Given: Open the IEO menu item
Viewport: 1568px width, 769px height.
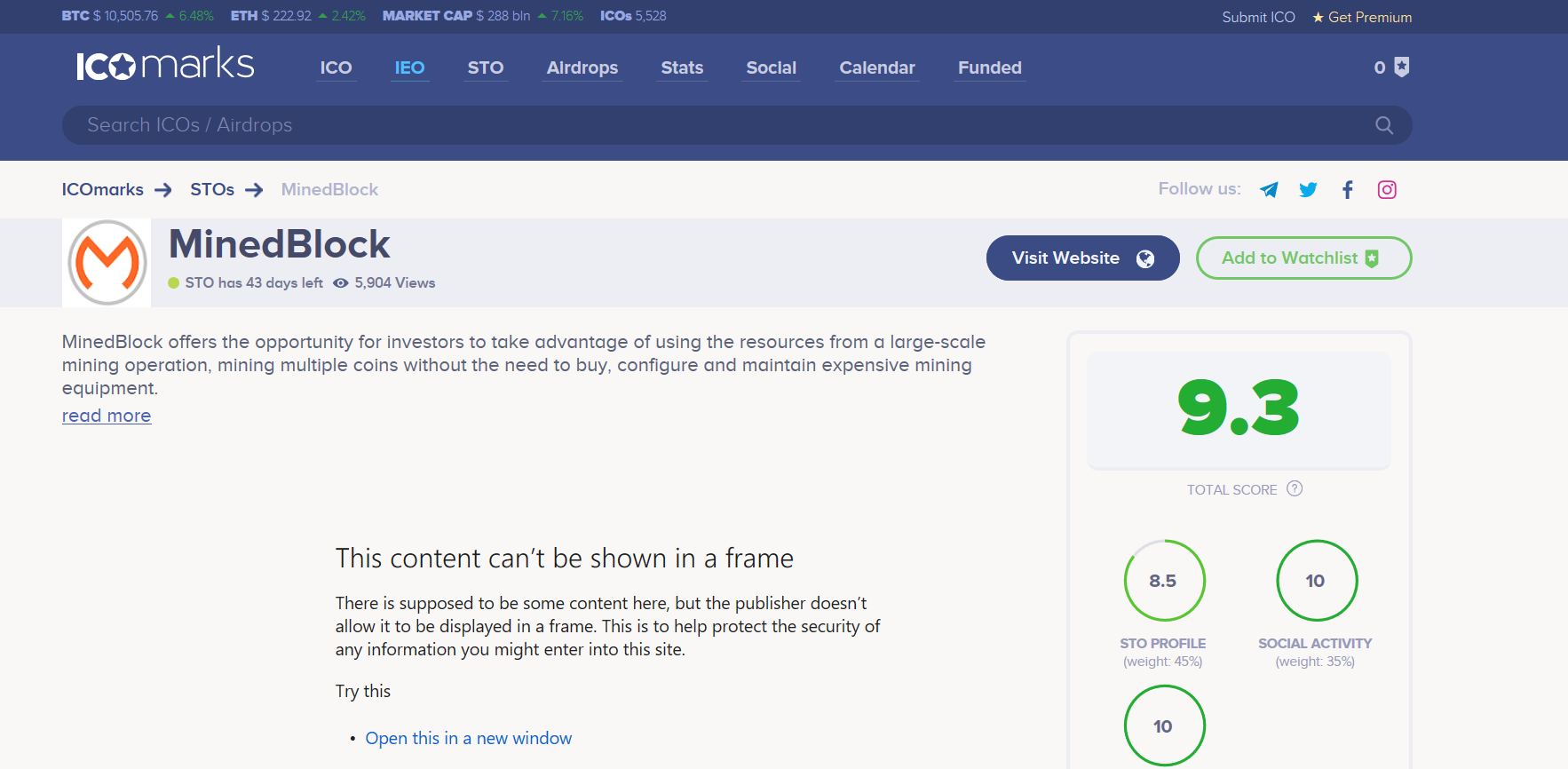Looking at the screenshot, I should click(409, 67).
